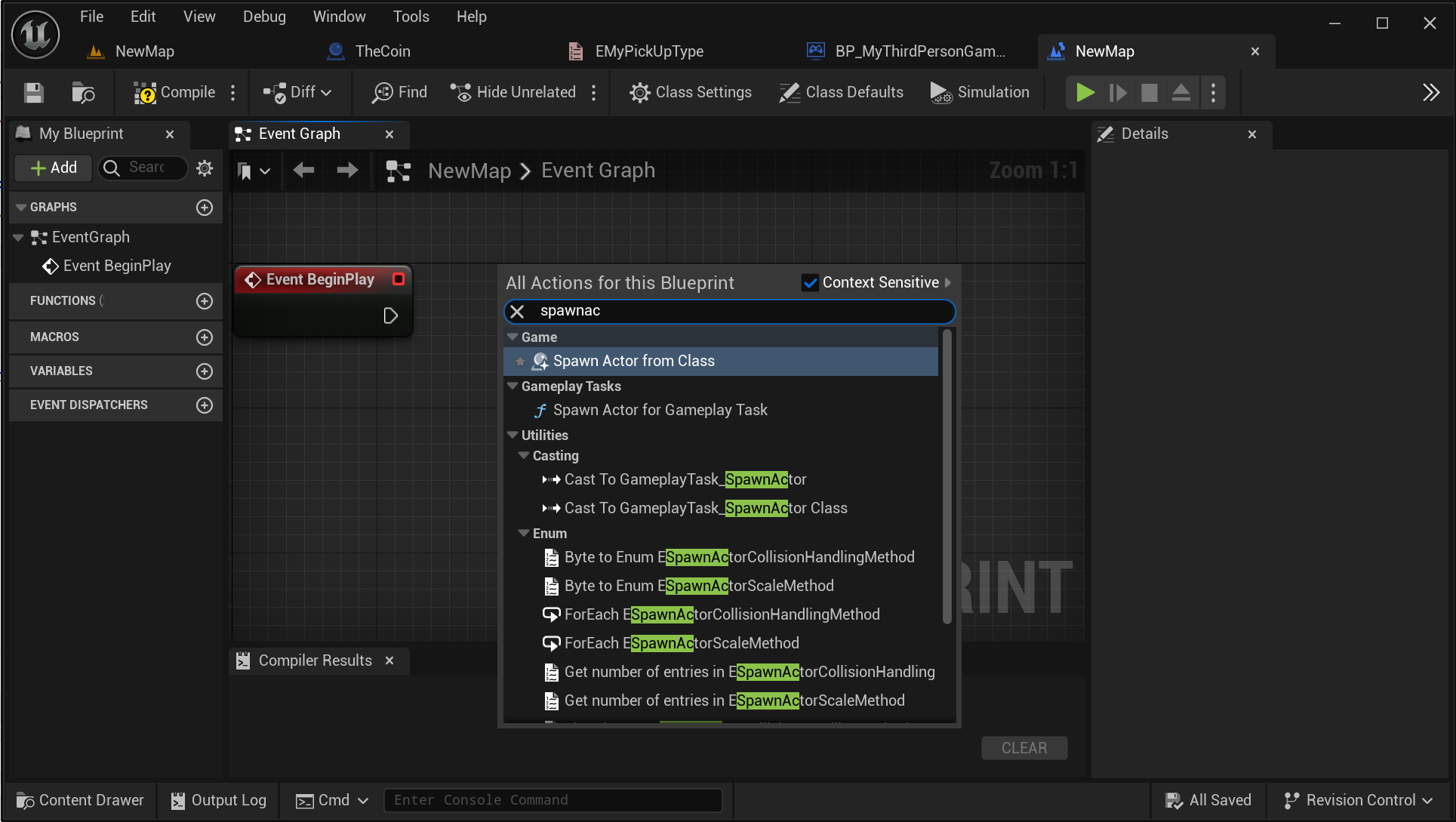Add a new function with plus icon
Viewport: 1456px width, 822px height.
coord(205,301)
